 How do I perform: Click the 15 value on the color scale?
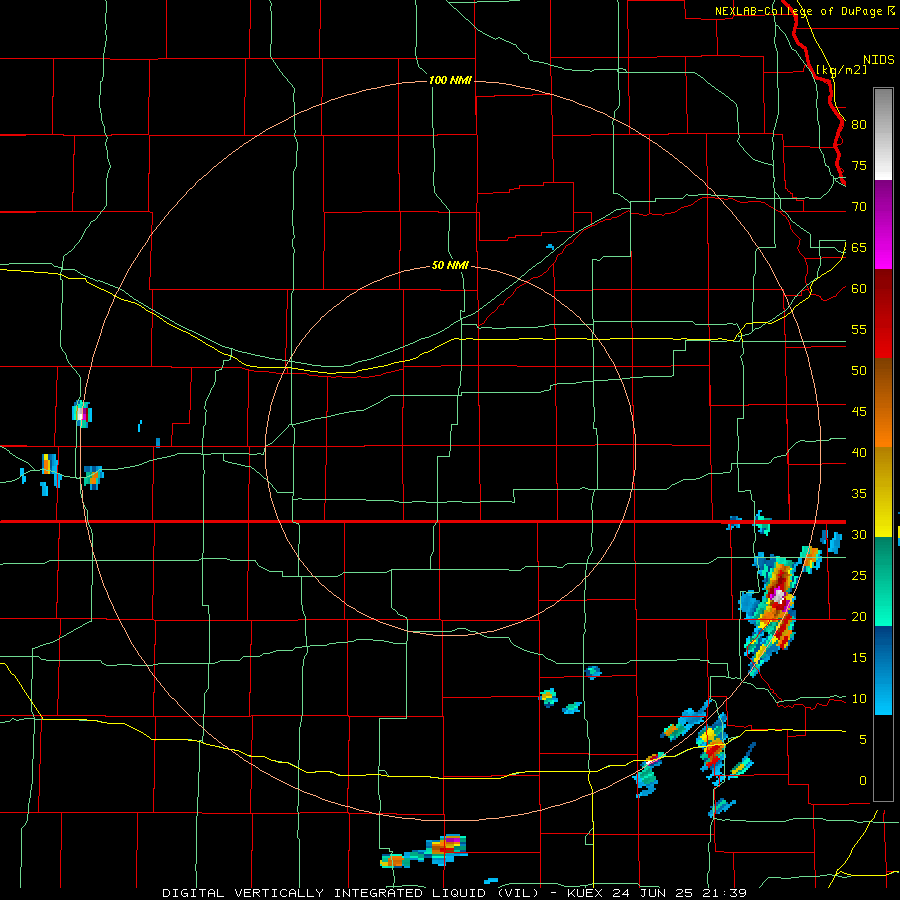click(859, 657)
